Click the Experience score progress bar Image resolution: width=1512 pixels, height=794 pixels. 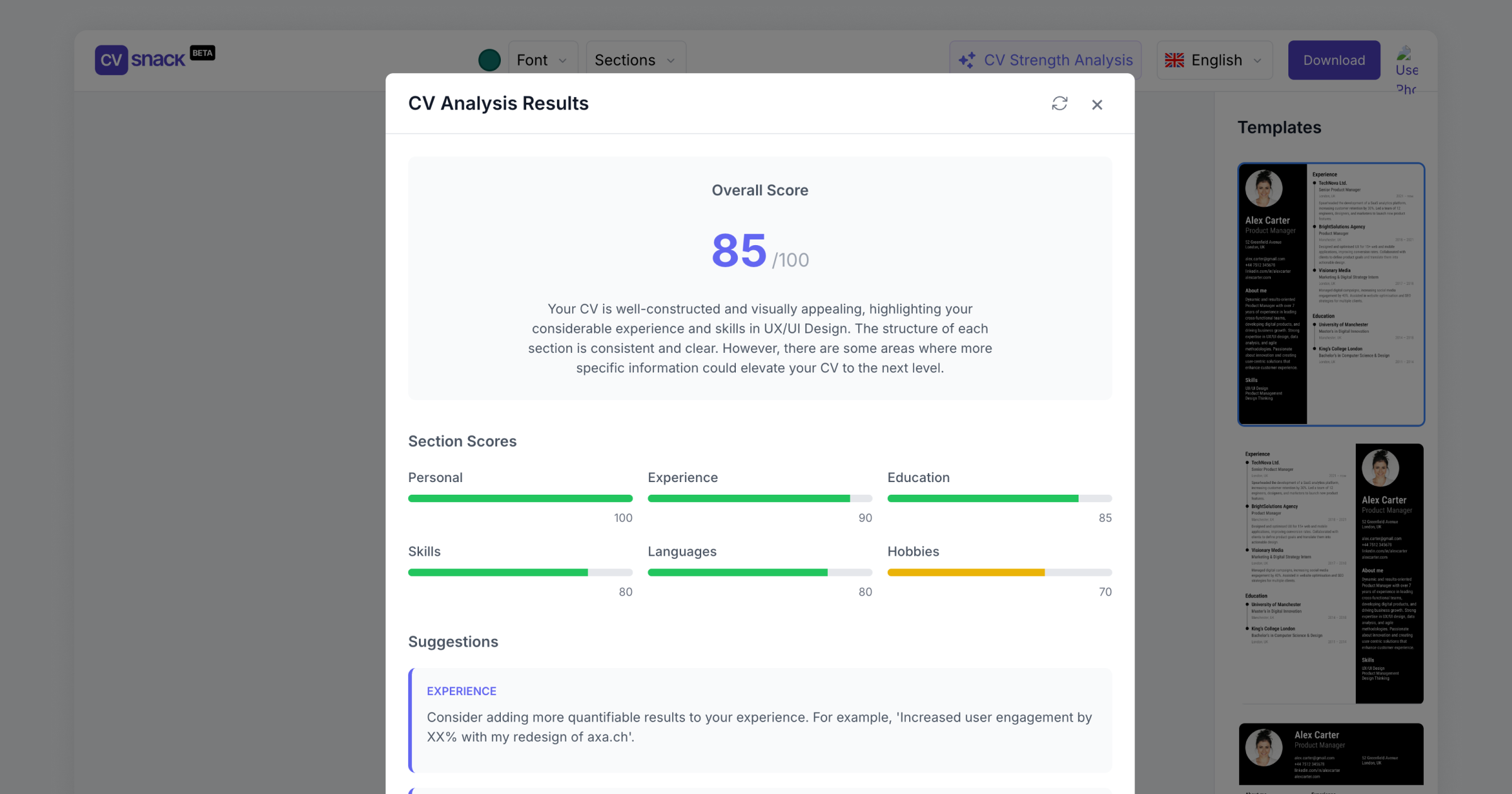click(760, 498)
